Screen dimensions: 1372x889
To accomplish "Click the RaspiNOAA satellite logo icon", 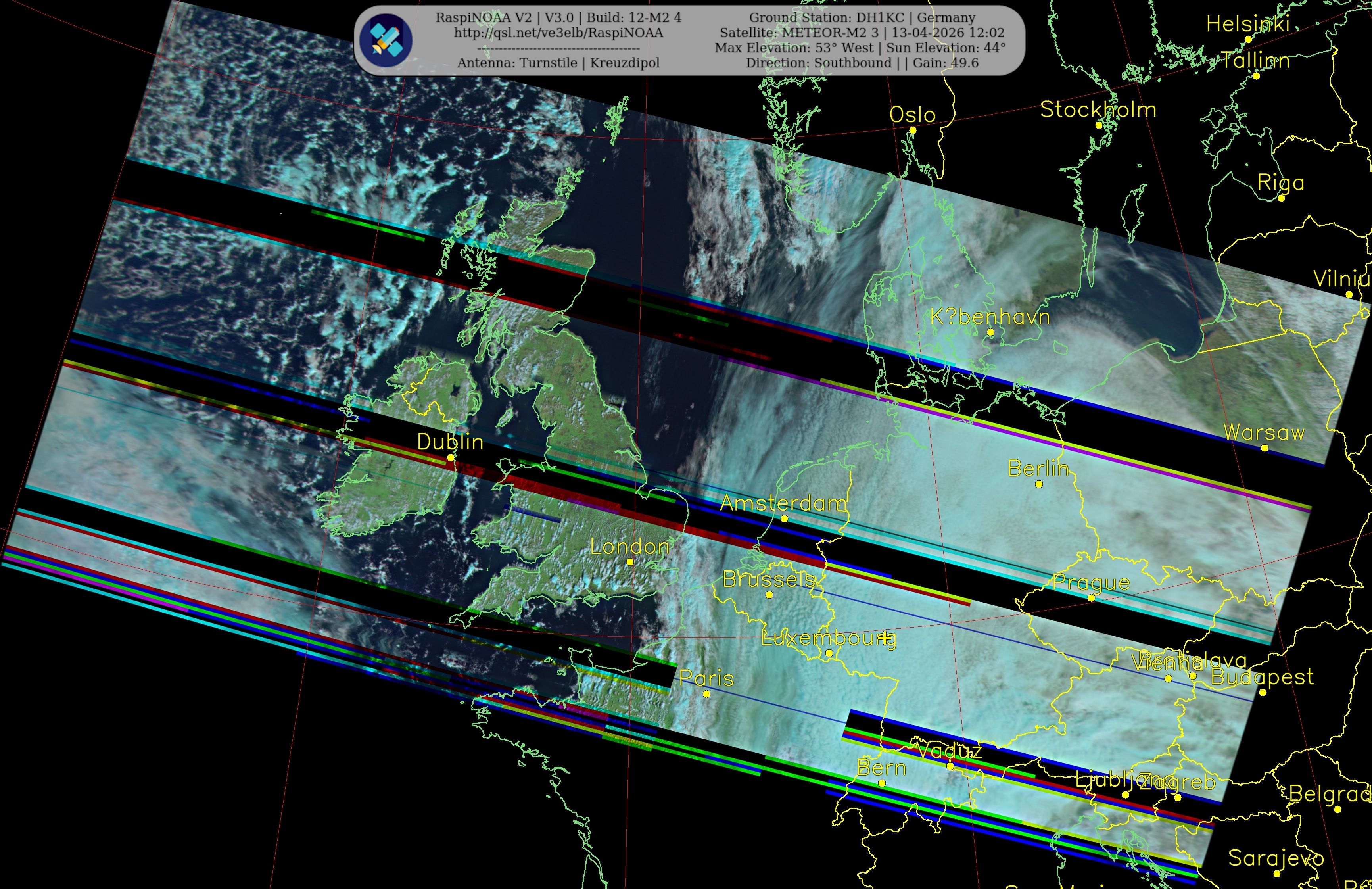I will 385,40.
